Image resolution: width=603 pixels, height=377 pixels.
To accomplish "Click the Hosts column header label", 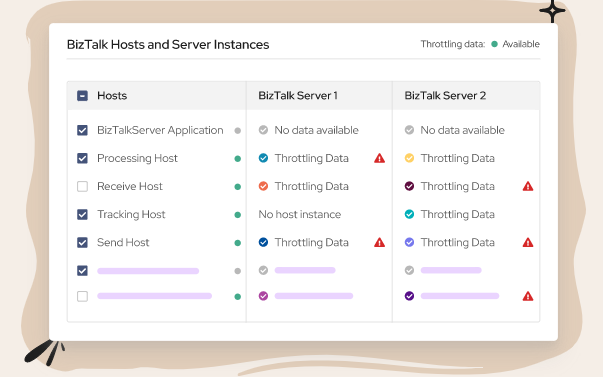I will (112, 95).
